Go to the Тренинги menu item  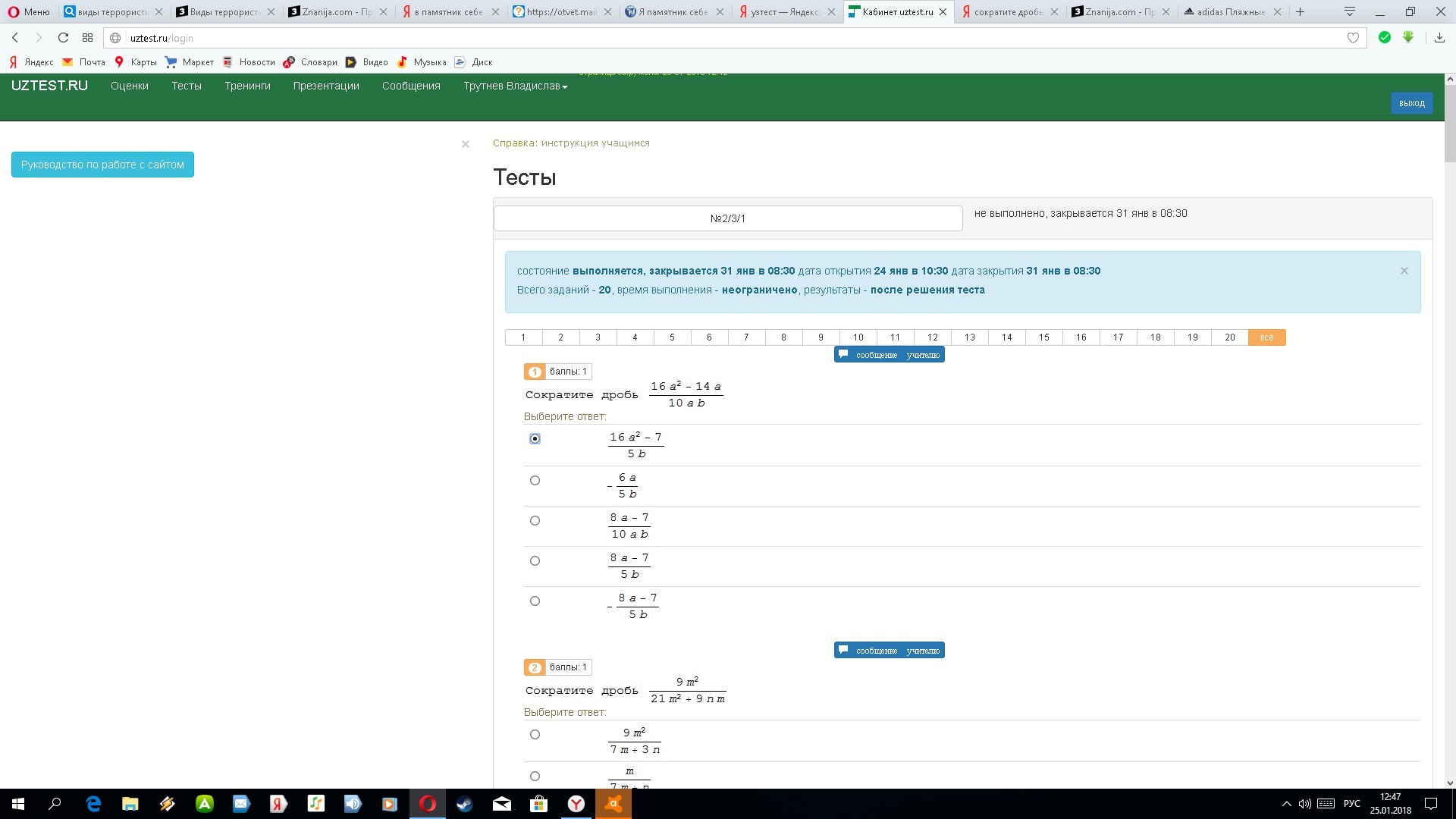[247, 86]
